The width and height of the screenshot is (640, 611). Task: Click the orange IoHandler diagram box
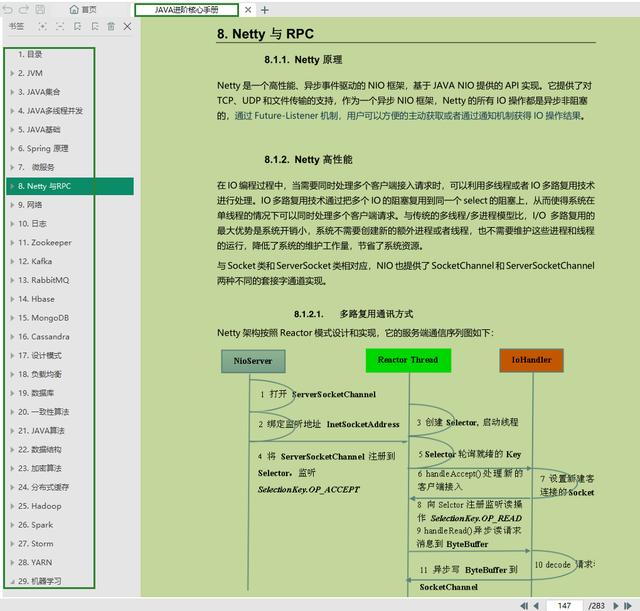531,360
